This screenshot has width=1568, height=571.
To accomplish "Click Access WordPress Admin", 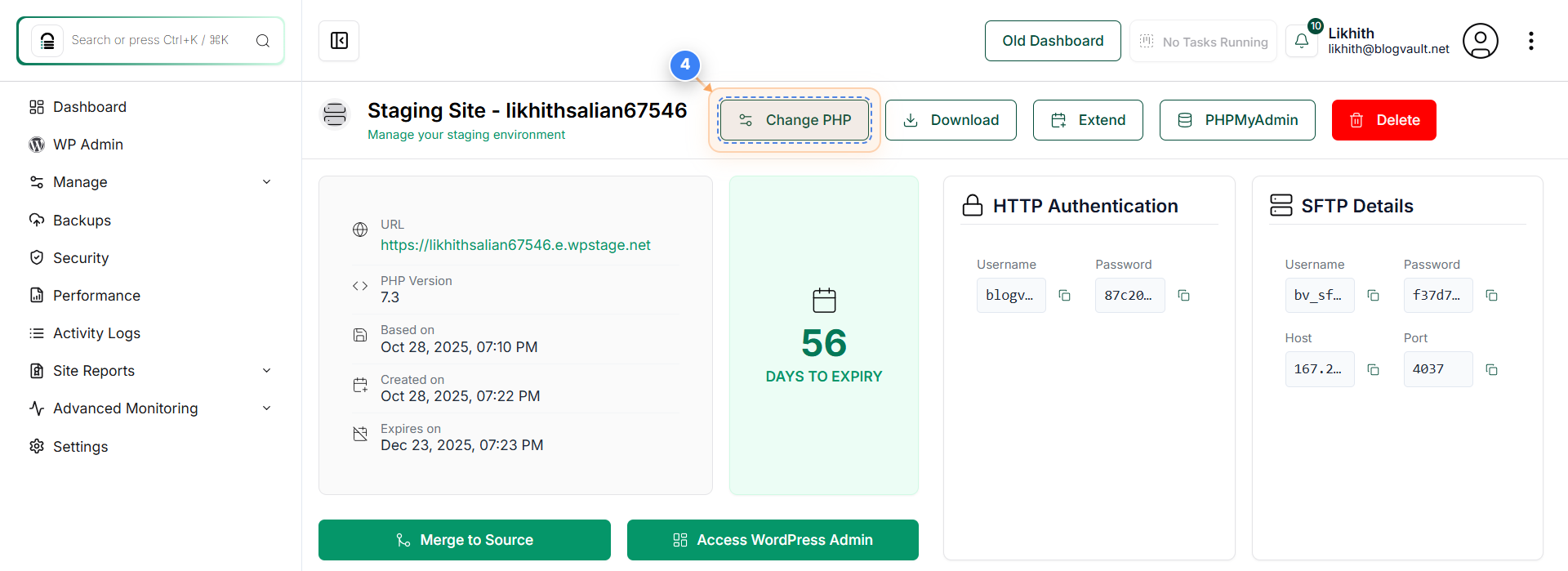I will click(773, 540).
